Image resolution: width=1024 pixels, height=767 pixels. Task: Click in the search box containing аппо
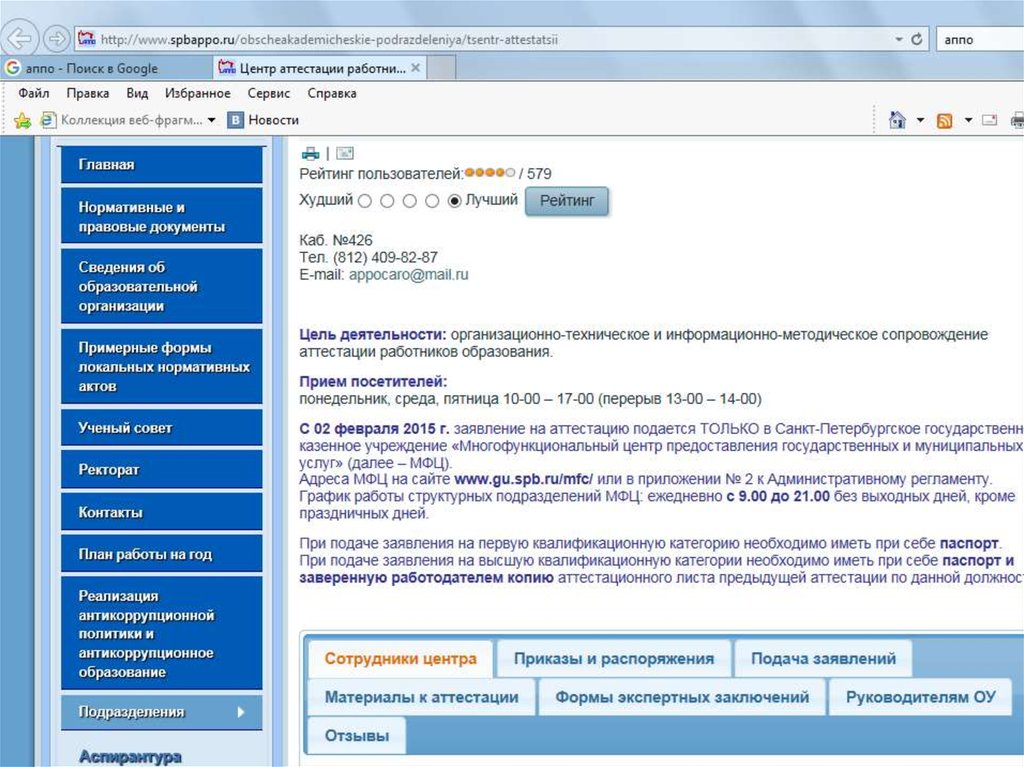pyautogui.click(x=980, y=40)
